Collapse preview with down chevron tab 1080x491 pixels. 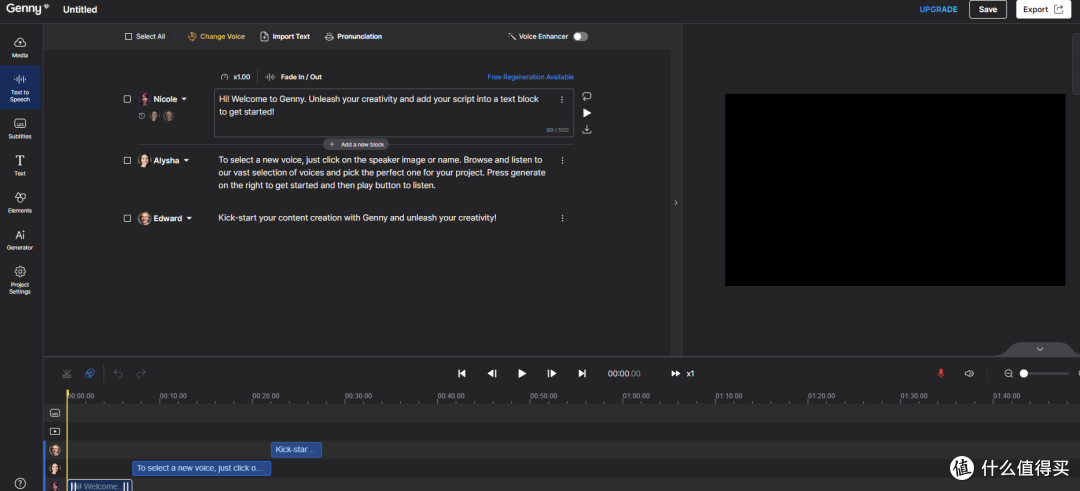pos(1039,349)
